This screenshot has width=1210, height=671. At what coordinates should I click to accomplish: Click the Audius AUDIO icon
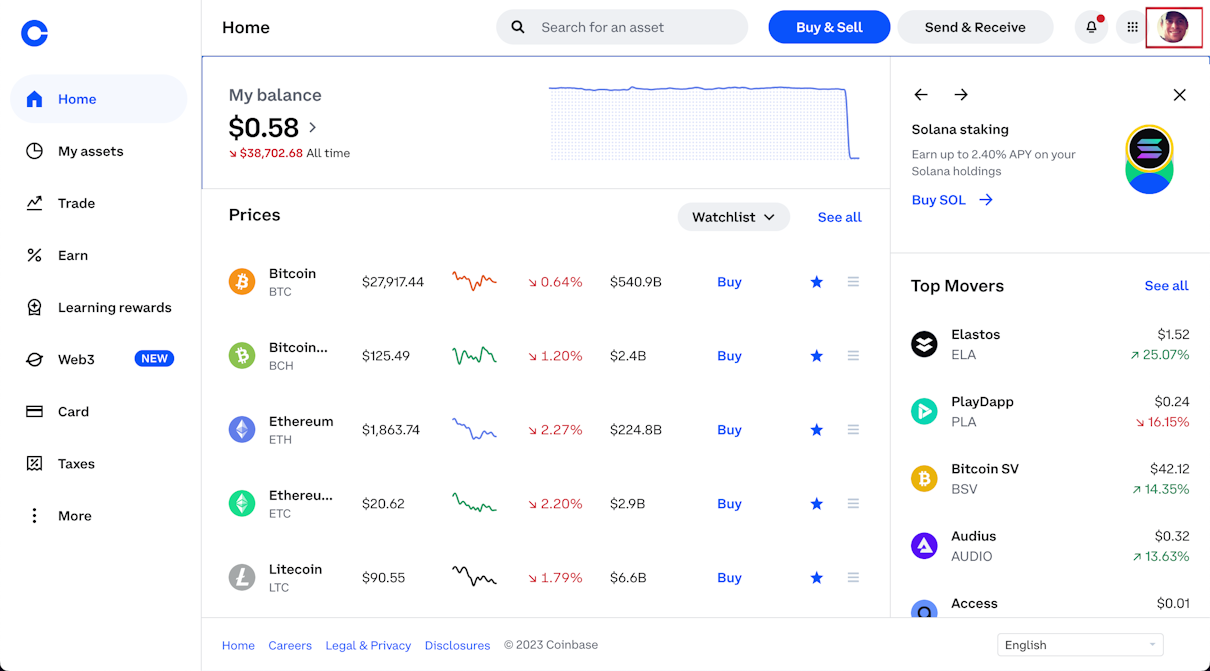[924, 546]
